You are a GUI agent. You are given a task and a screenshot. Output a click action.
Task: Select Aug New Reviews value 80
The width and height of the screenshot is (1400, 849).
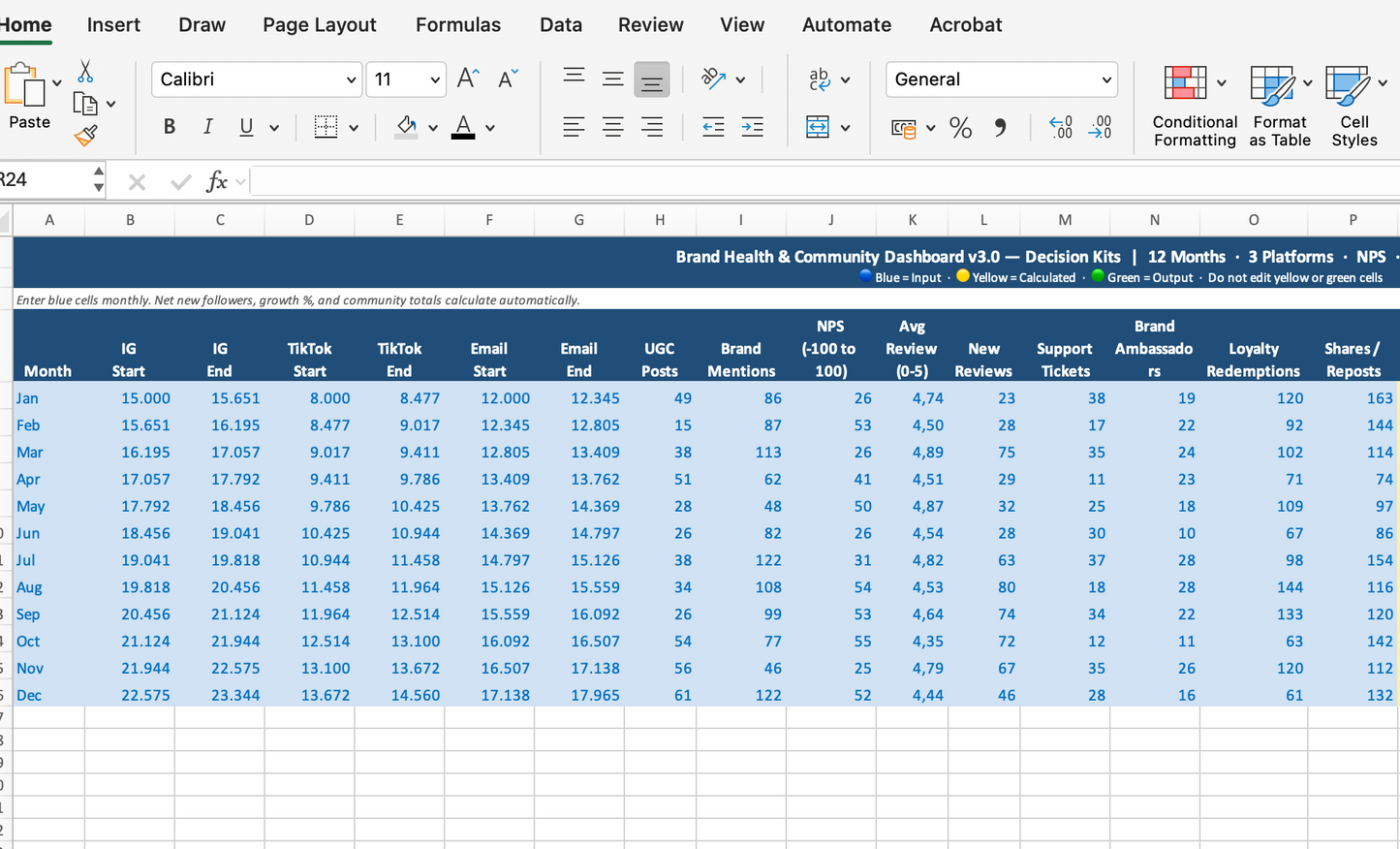pos(983,587)
